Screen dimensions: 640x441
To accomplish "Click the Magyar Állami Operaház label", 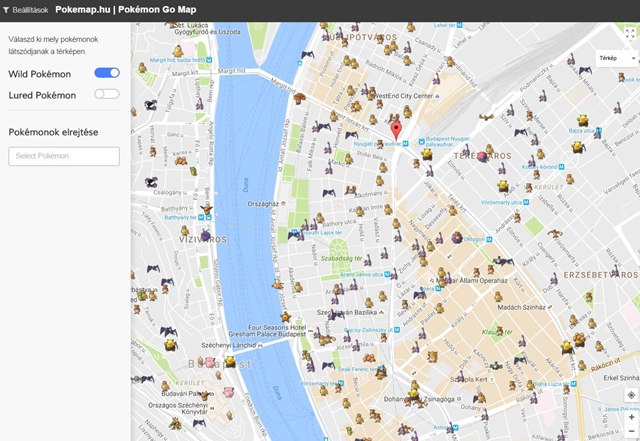I will tap(472, 281).
